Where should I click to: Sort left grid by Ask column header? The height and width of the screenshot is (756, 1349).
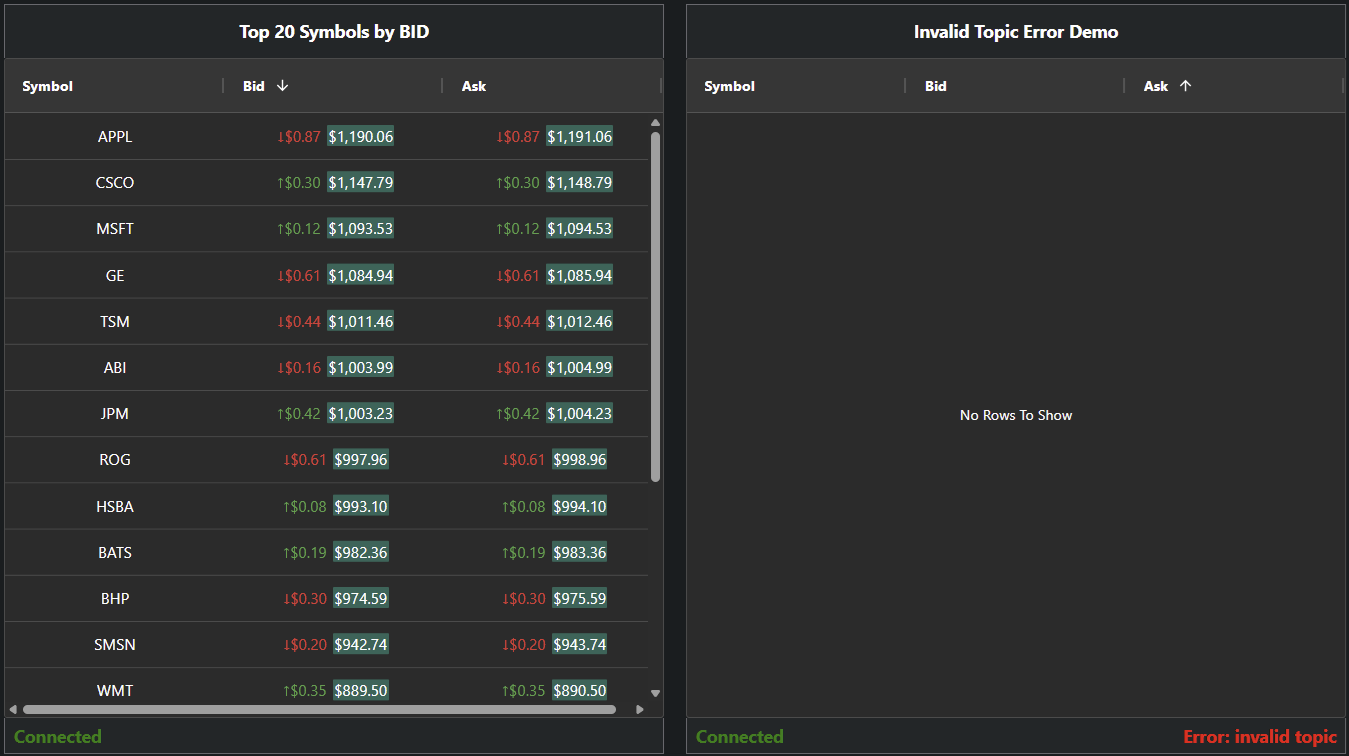pyautogui.click(x=474, y=86)
